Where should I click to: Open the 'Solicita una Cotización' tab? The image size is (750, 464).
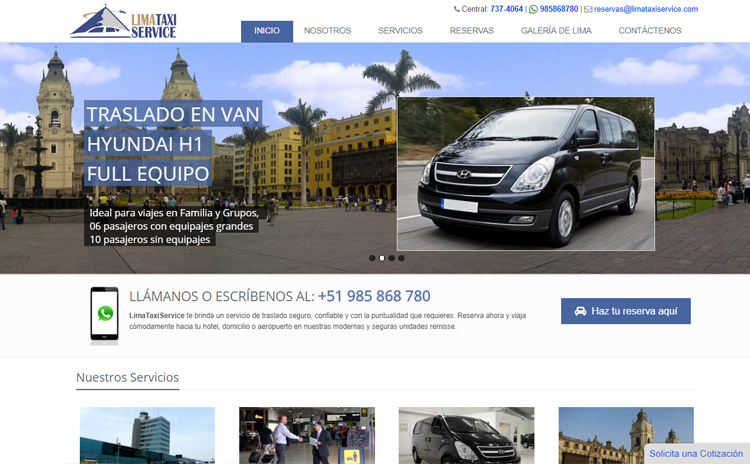pos(696,453)
